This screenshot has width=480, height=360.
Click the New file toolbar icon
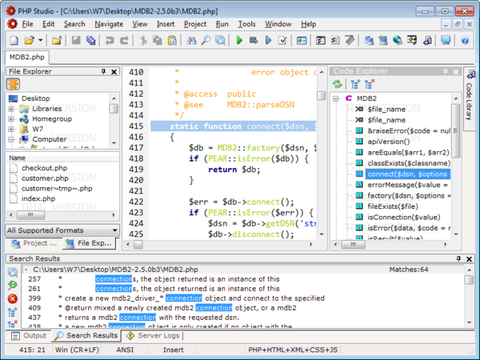point(14,41)
